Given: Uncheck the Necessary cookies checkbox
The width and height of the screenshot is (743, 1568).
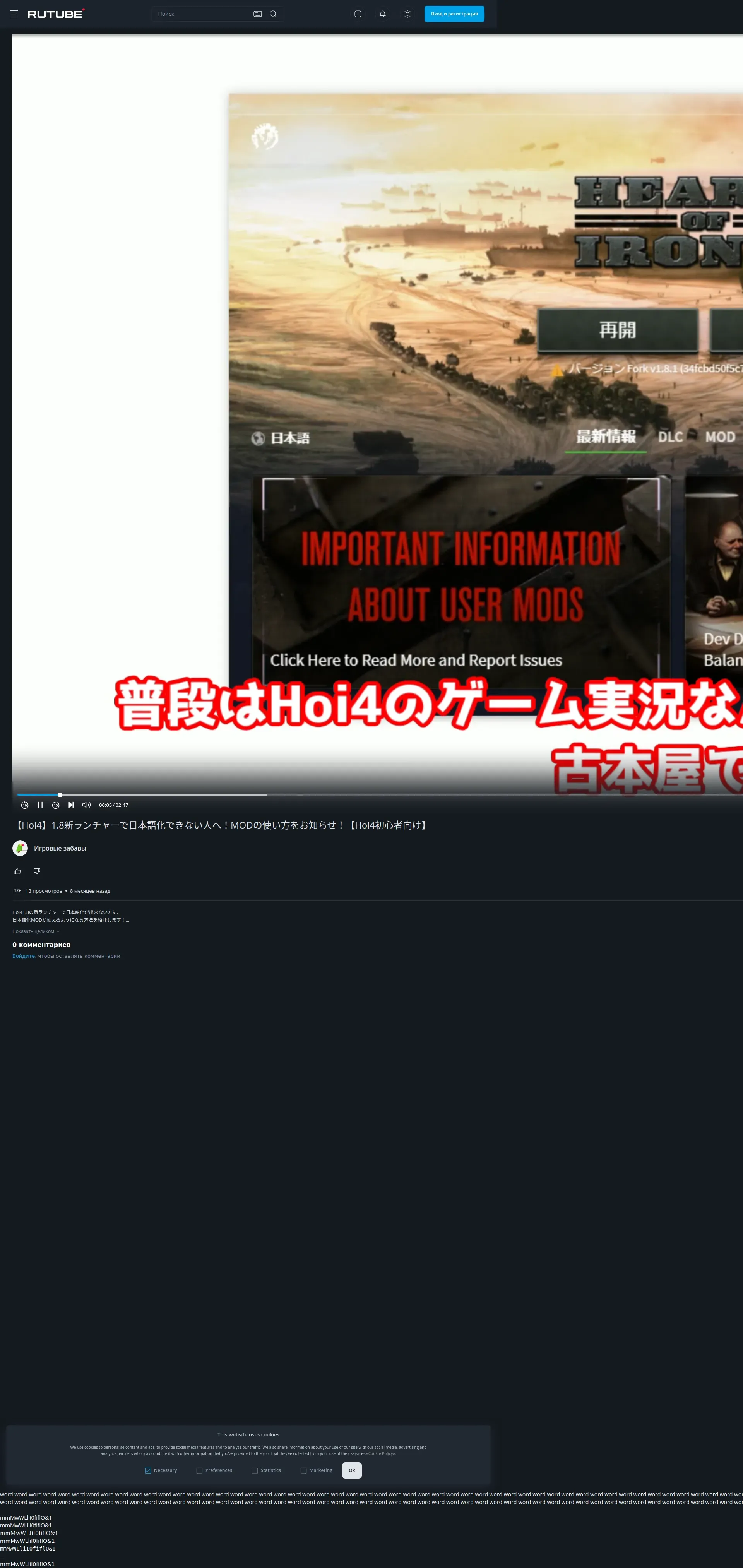Looking at the screenshot, I should click(x=148, y=1470).
